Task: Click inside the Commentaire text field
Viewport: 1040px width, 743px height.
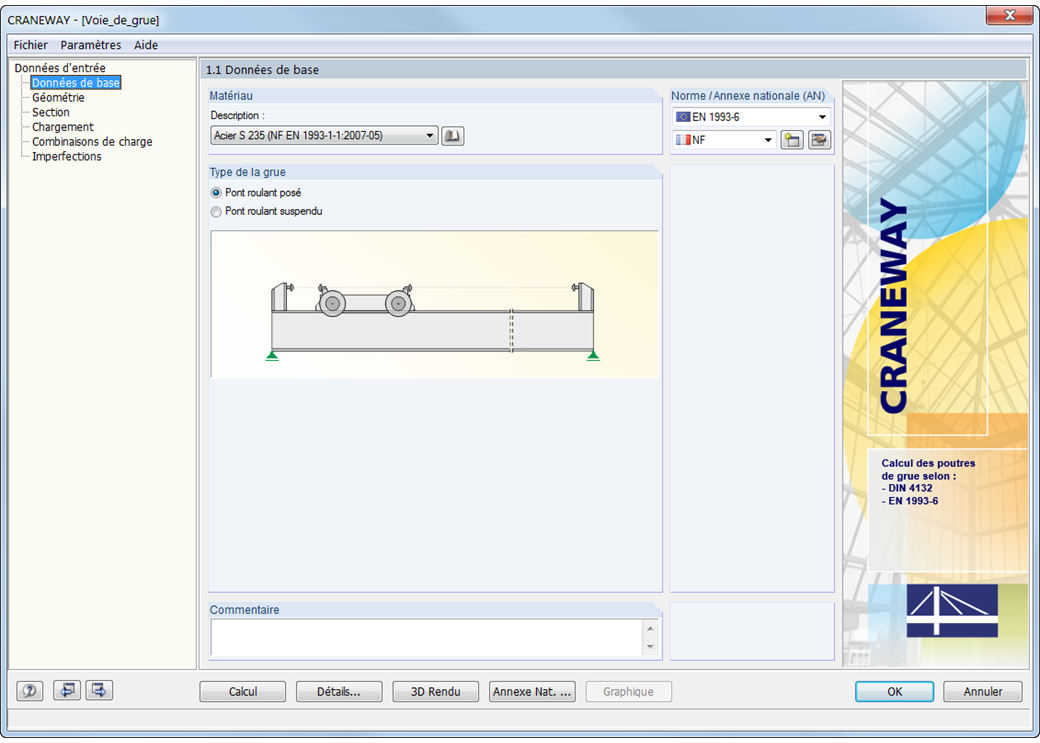Action: (x=426, y=638)
